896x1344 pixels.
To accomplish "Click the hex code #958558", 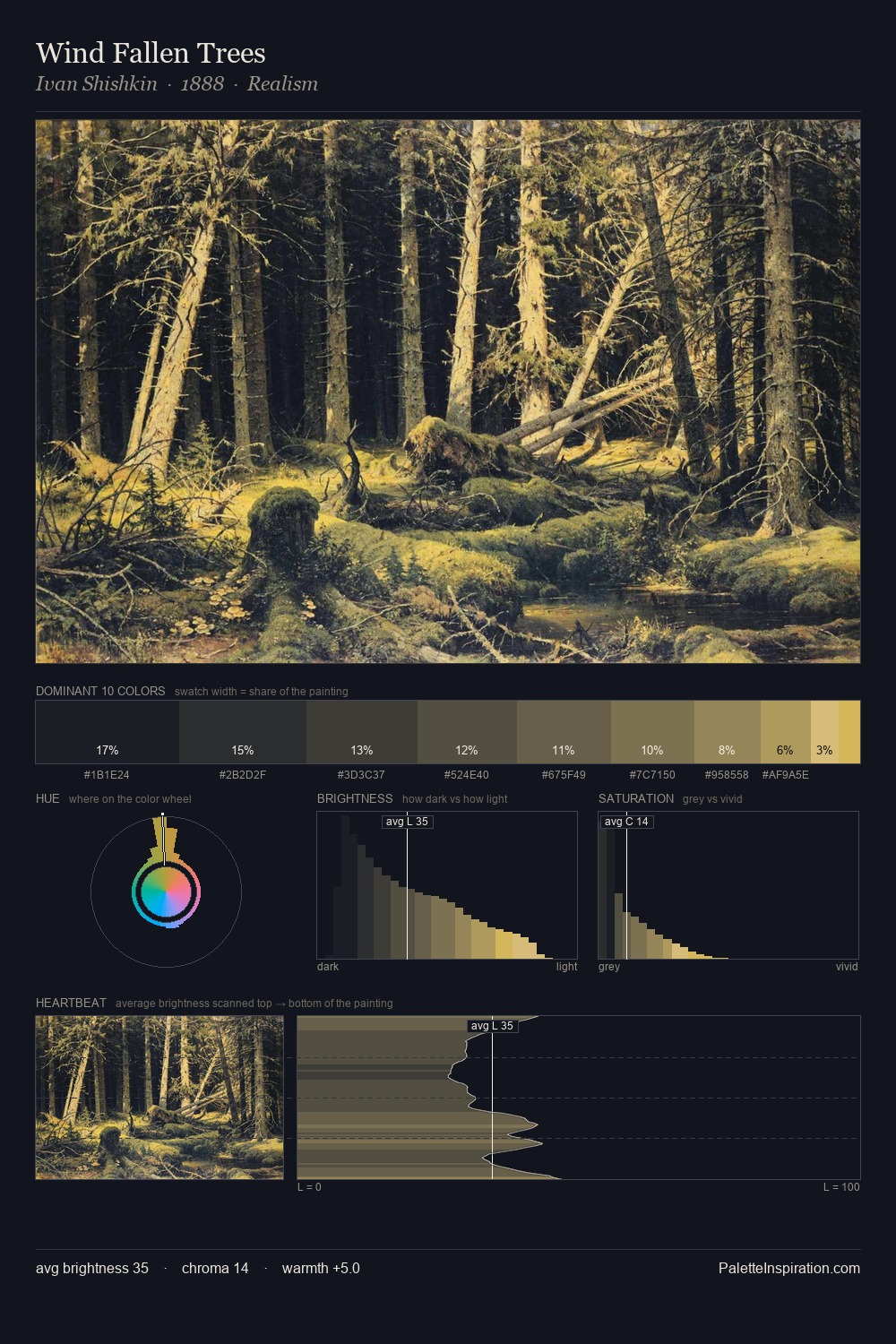I will point(727,775).
